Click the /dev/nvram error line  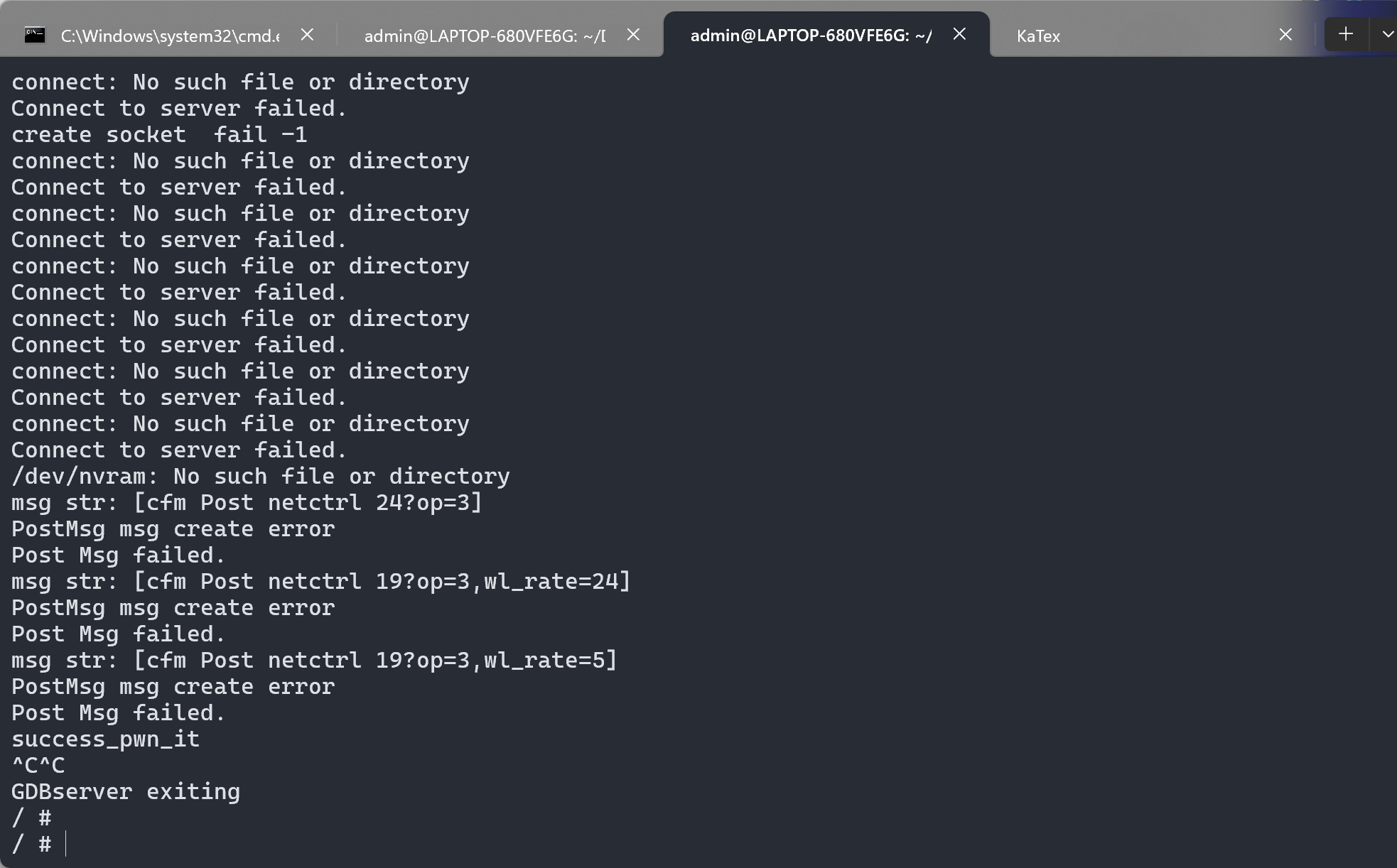click(260, 476)
